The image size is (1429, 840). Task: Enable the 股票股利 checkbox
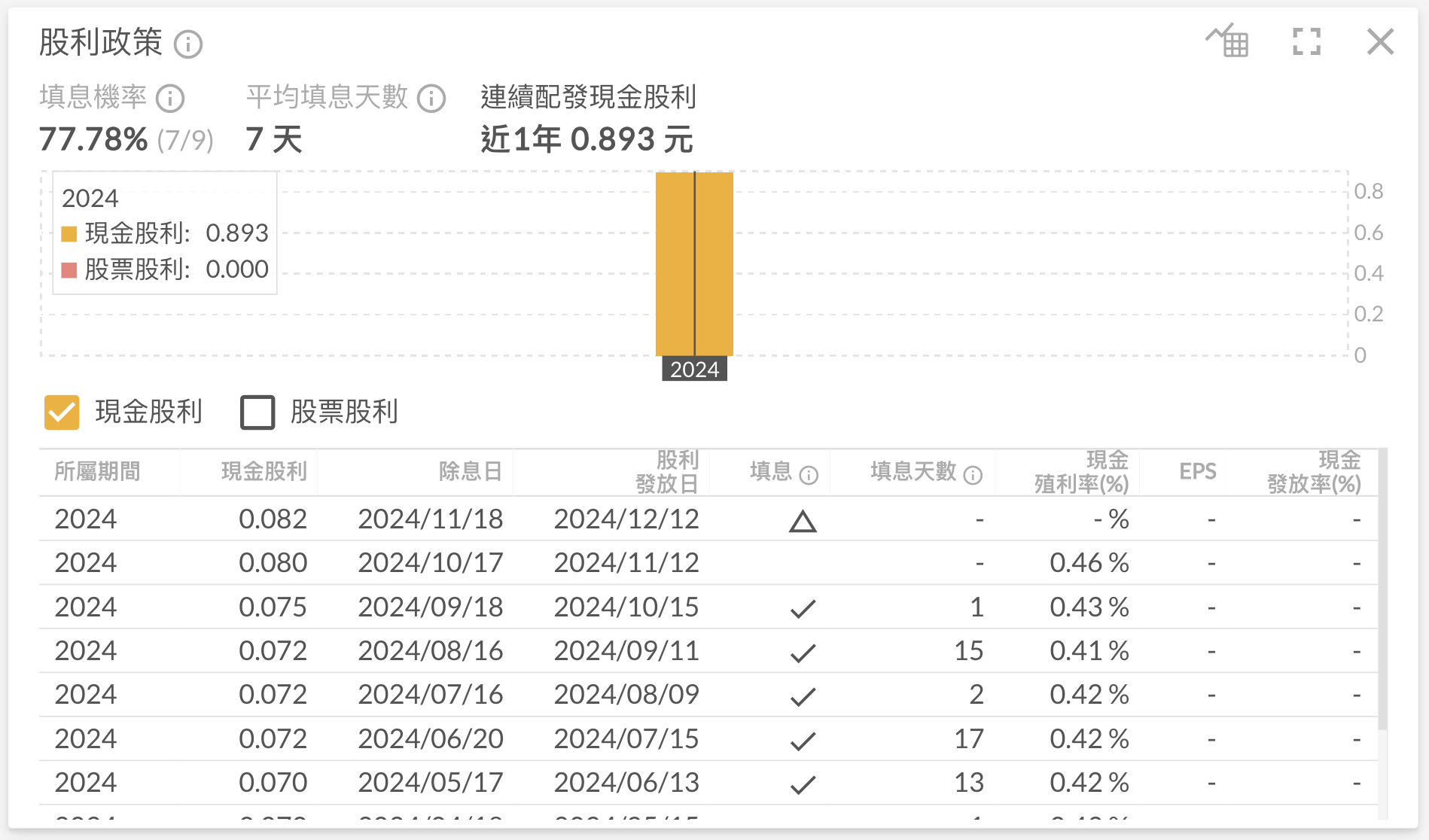(x=257, y=412)
